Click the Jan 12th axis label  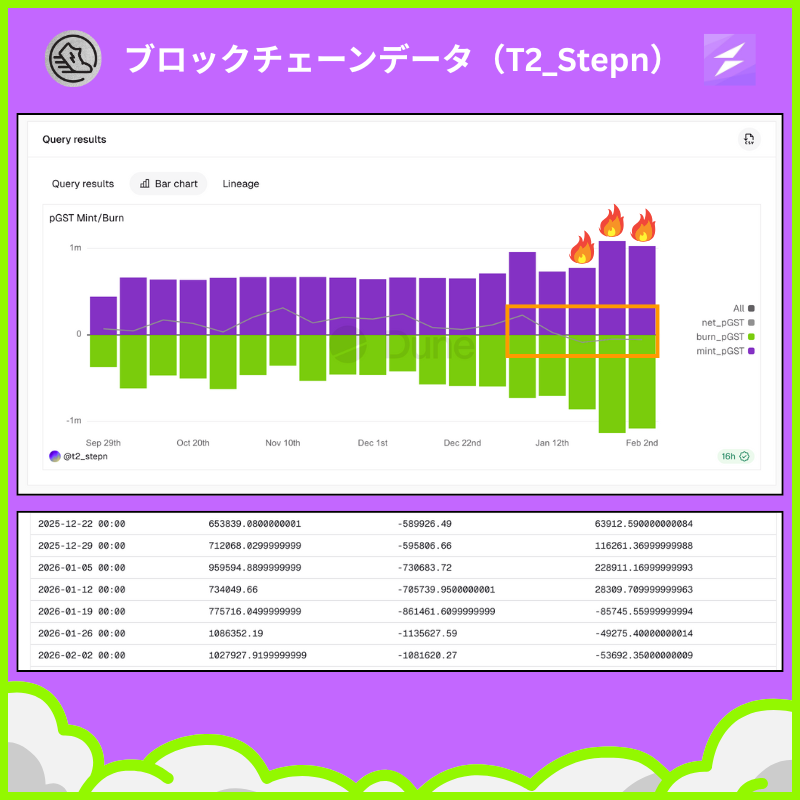552,443
